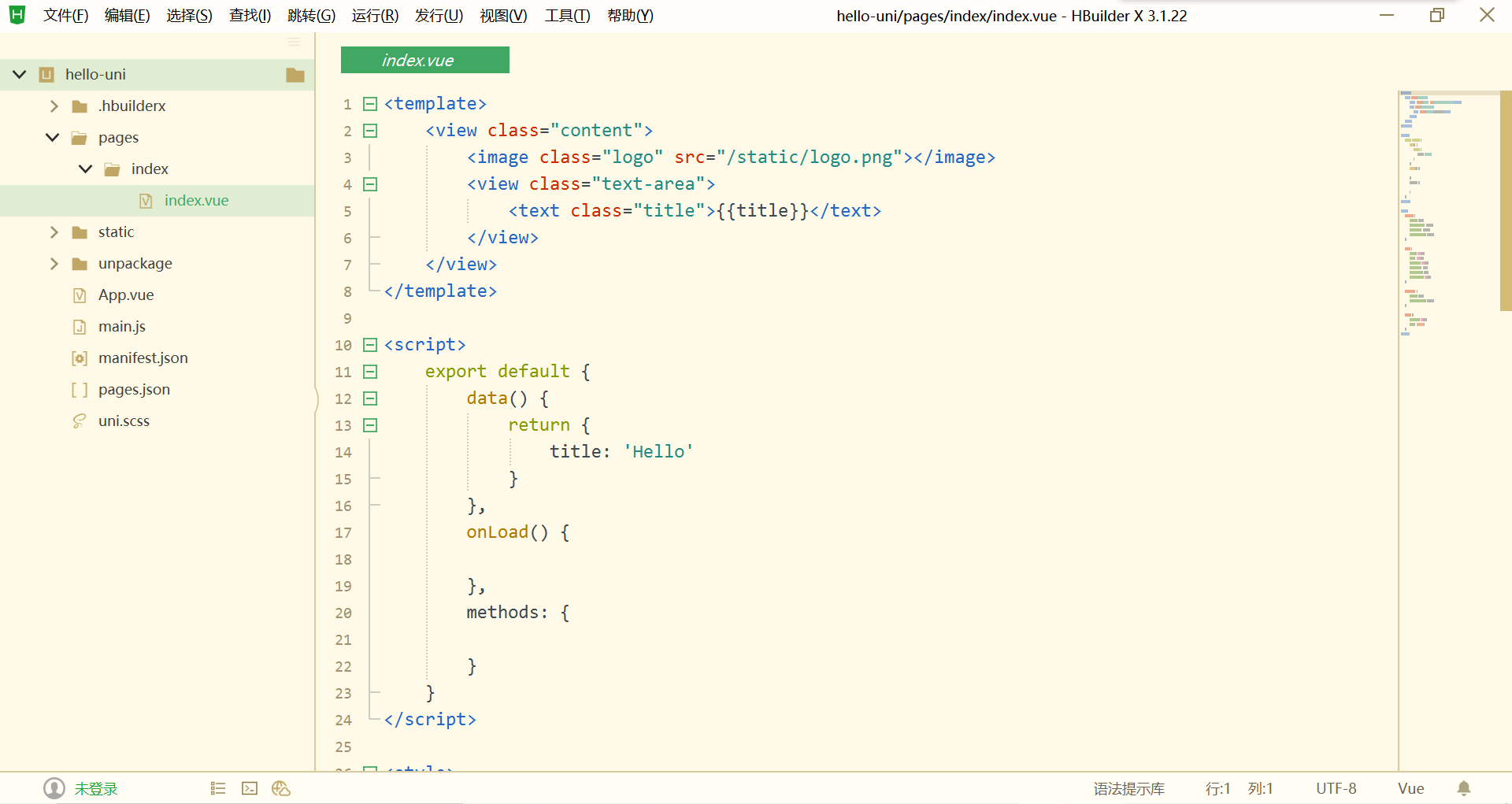Image resolution: width=1512 pixels, height=804 pixels.
Task: Fold the template block at line 1
Action: pyautogui.click(x=370, y=104)
